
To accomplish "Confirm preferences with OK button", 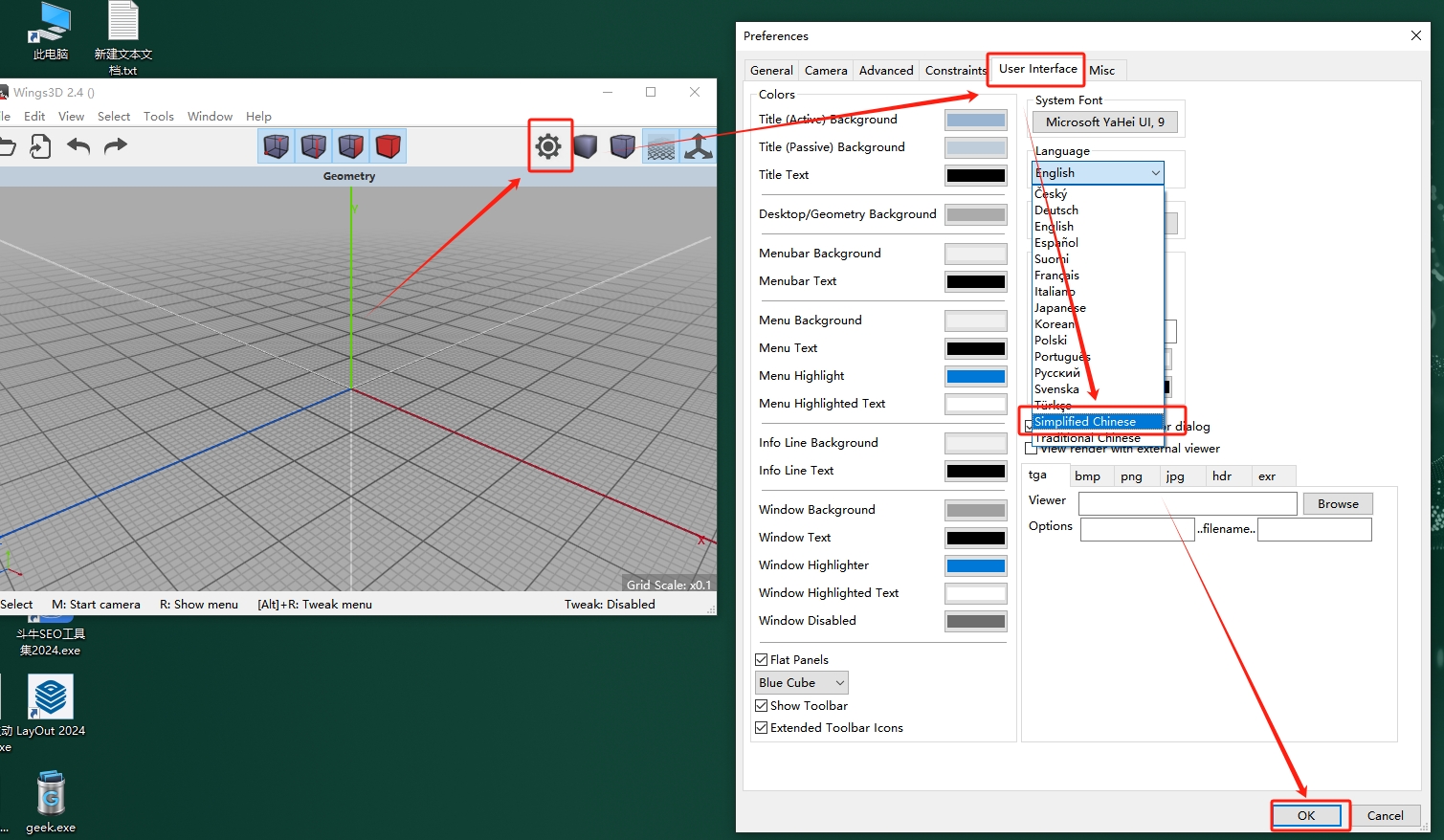I will [x=1306, y=816].
